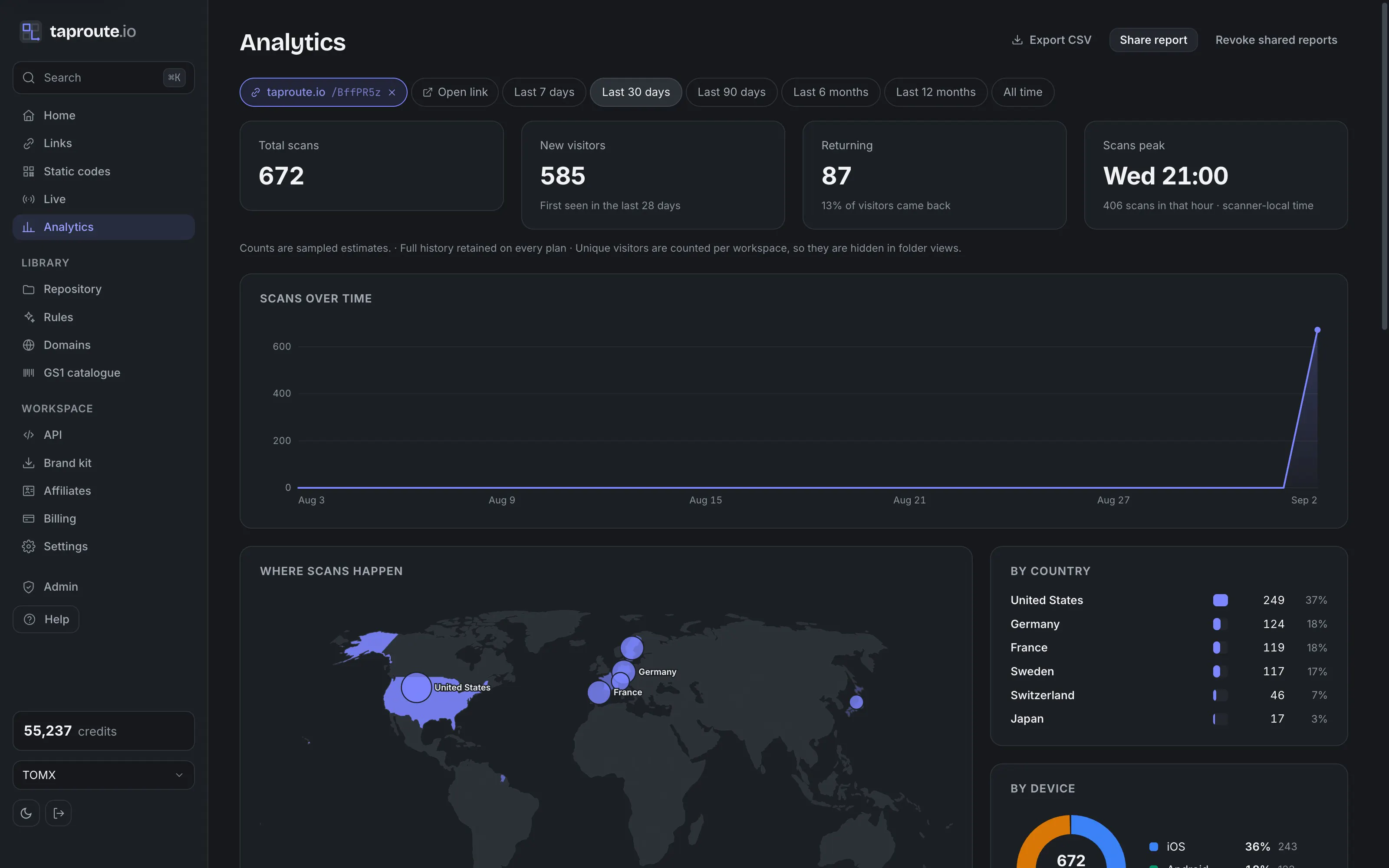Go to Domains page
This screenshot has height=868, width=1389.
(103, 345)
